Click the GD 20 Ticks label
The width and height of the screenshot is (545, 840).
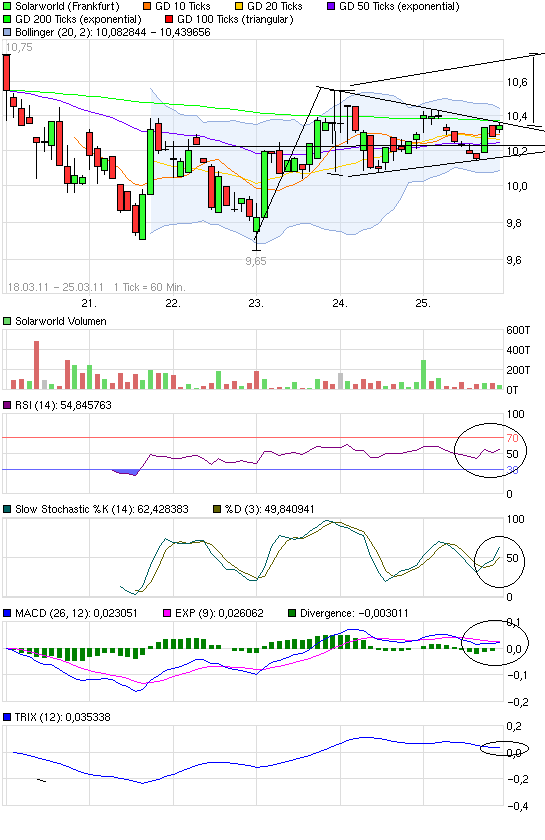coord(275,7)
